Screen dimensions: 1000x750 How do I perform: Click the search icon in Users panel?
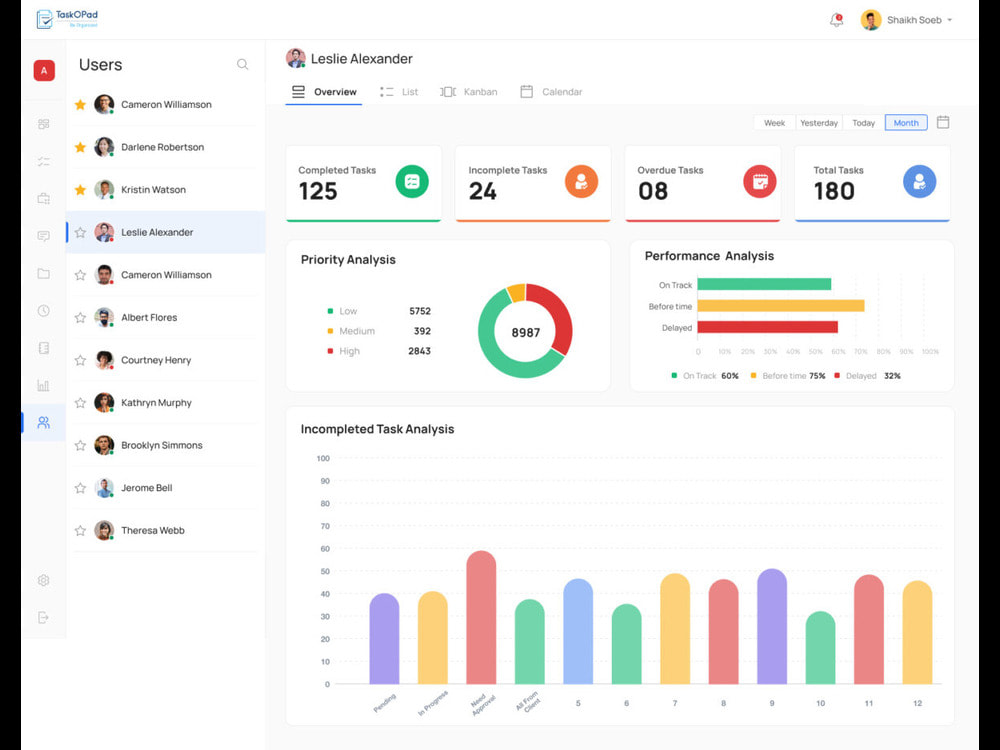pyautogui.click(x=242, y=64)
